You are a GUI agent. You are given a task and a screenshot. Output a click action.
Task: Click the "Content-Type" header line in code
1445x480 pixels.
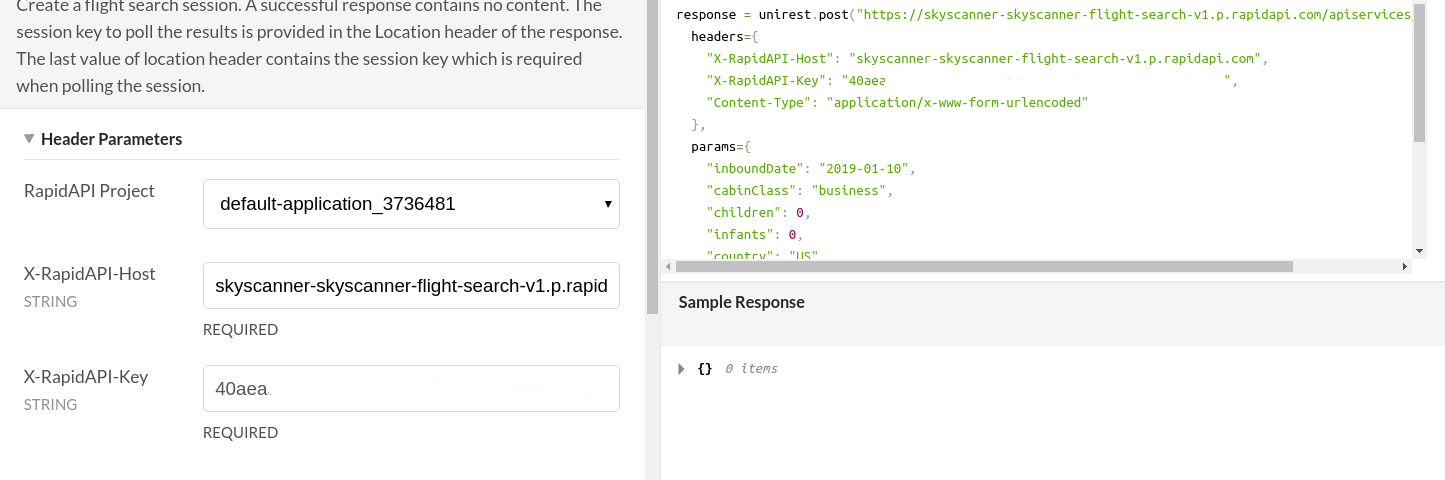coord(897,102)
